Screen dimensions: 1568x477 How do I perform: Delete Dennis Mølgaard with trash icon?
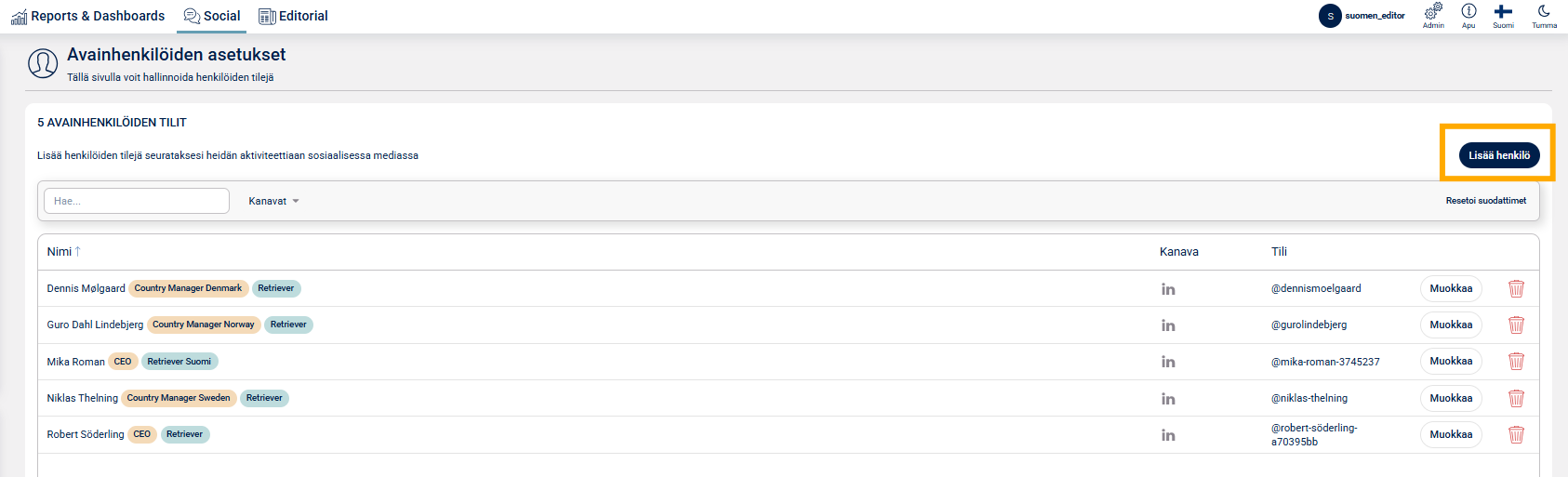point(1516,288)
